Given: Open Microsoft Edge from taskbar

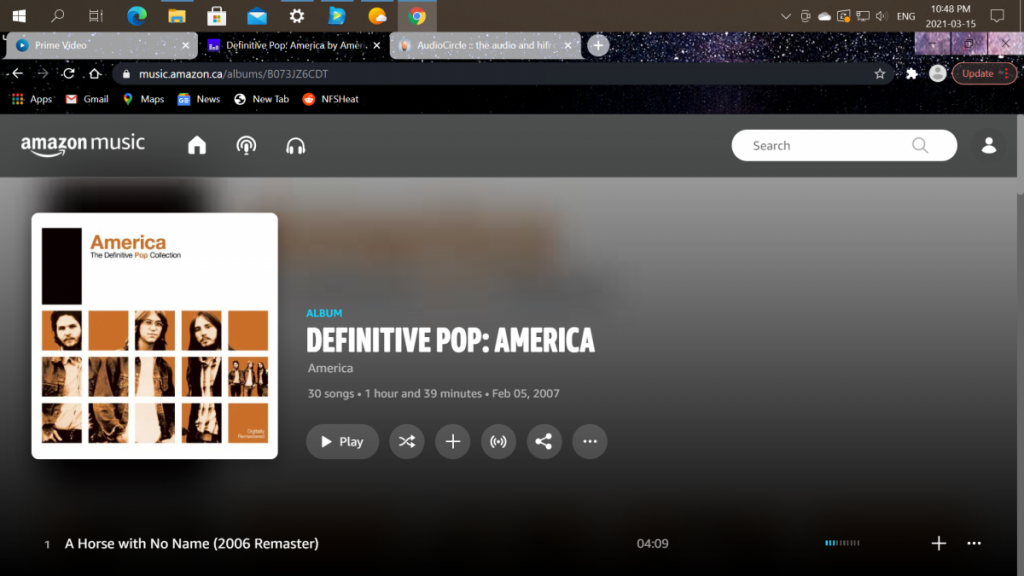Looking at the screenshot, I should pyautogui.click(x=136, y=16).
